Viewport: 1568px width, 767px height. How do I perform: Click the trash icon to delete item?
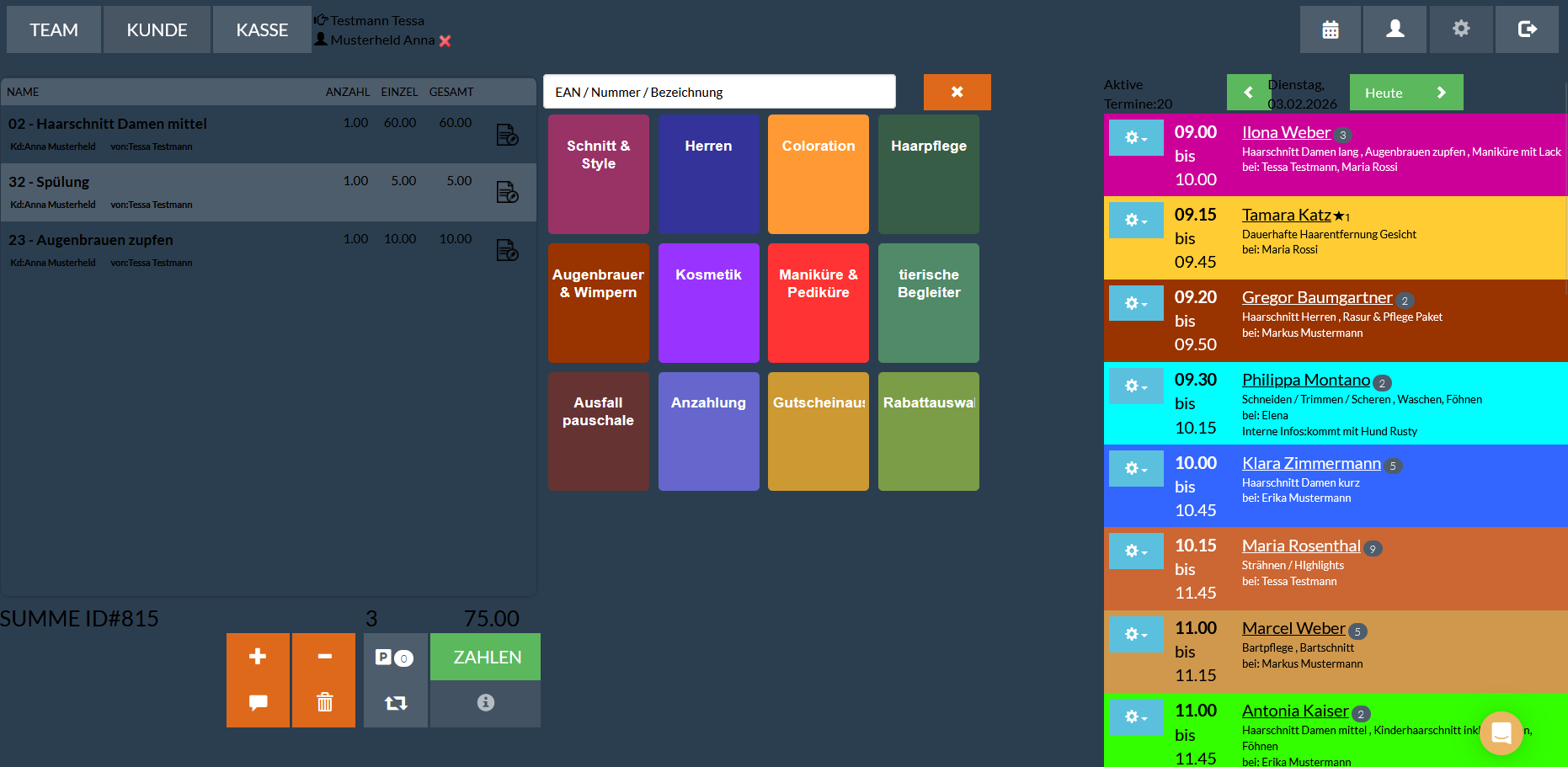click(x=324, y=702)
